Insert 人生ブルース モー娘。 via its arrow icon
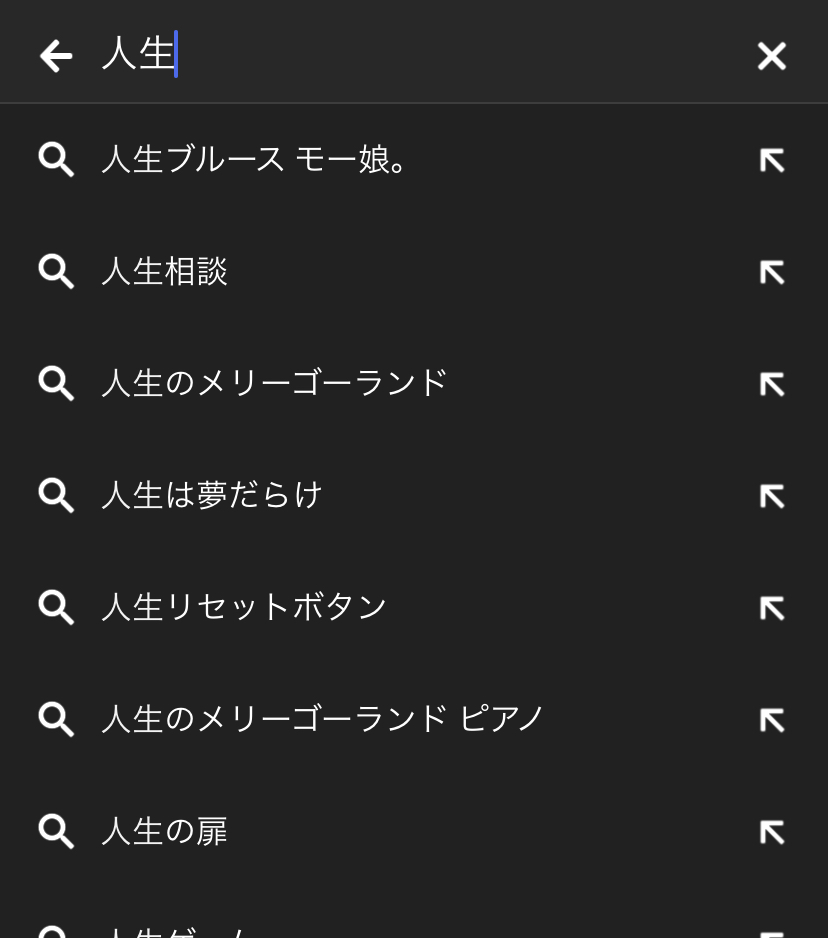The width and height of the screenshot is (828, 938). pos(771,160)
